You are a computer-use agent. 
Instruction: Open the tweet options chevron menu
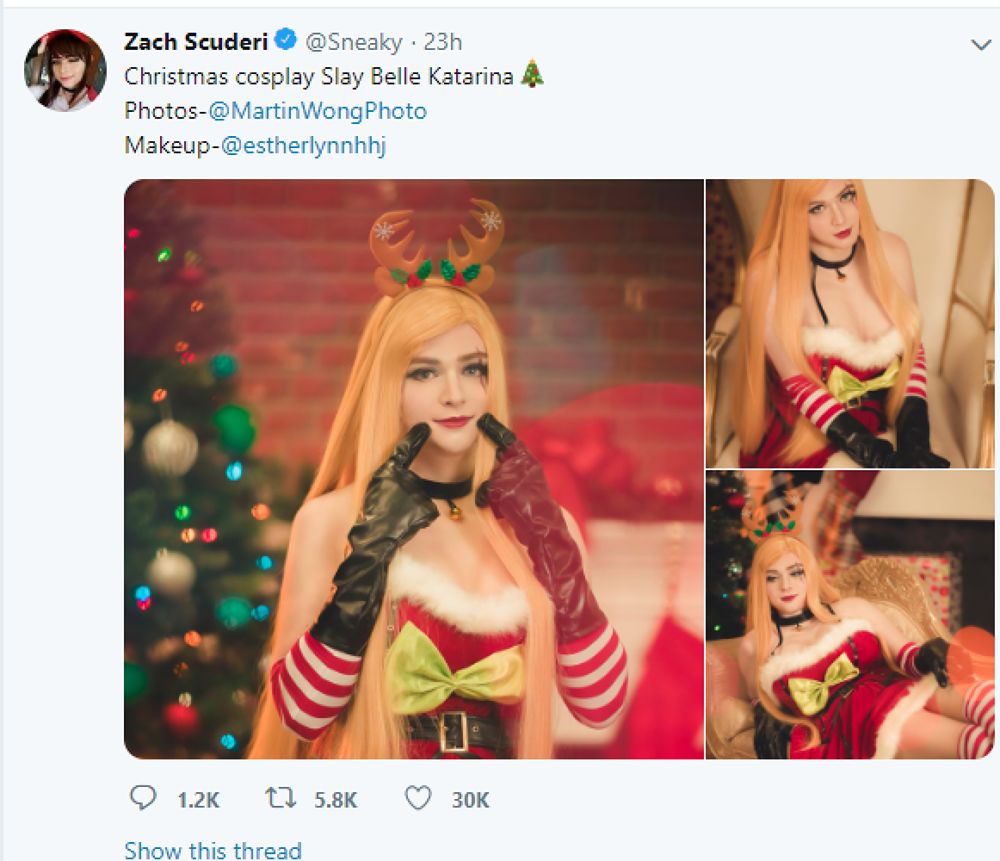pyautogui.click(x=979, y=44)
